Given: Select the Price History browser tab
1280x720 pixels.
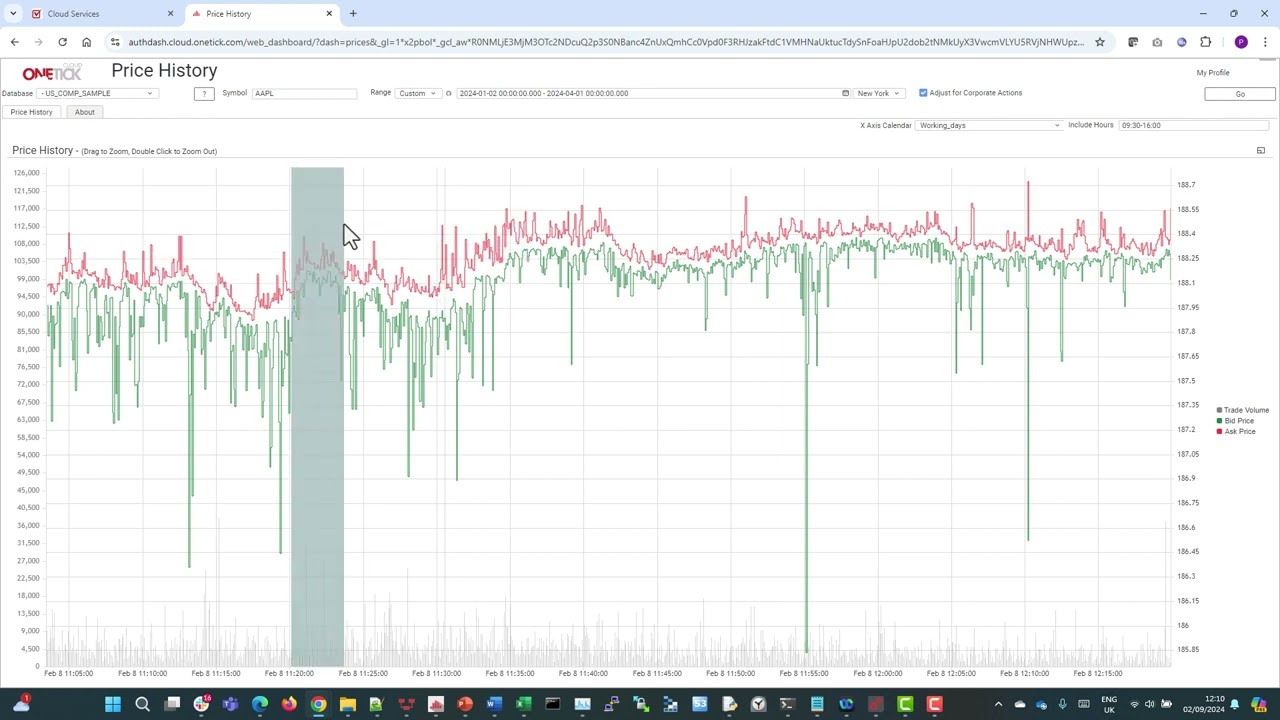Looking at the screenshot, I should [x=262, y=14].
